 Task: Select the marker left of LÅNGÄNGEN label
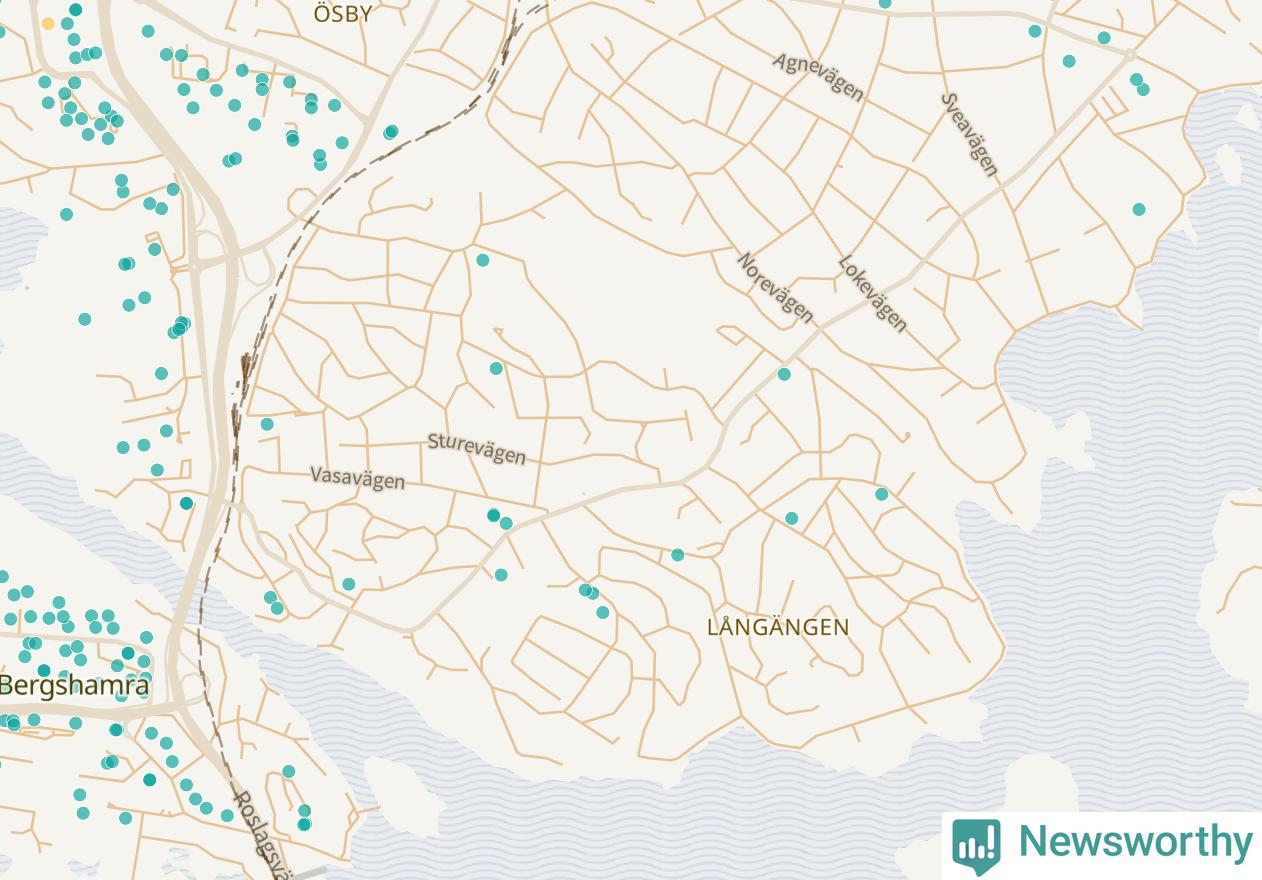[x=678, y=555]
